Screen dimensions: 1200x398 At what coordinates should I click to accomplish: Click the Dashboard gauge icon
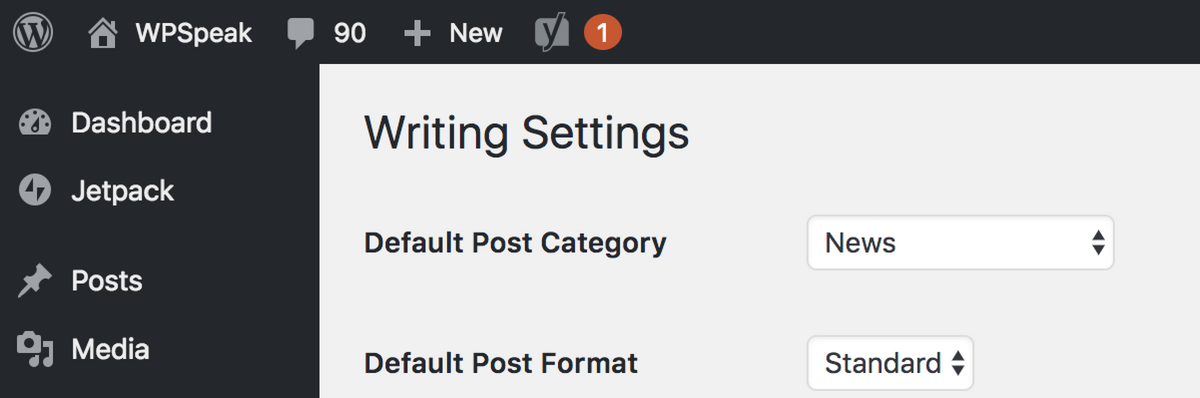tap(34, 123)
